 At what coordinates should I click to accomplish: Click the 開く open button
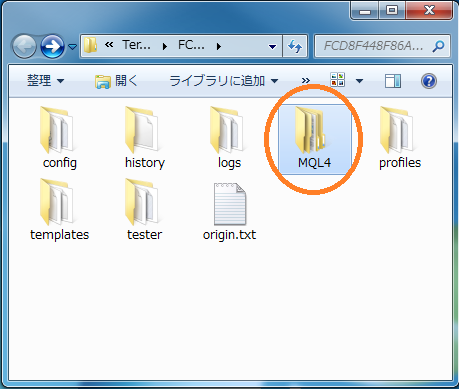116,81
